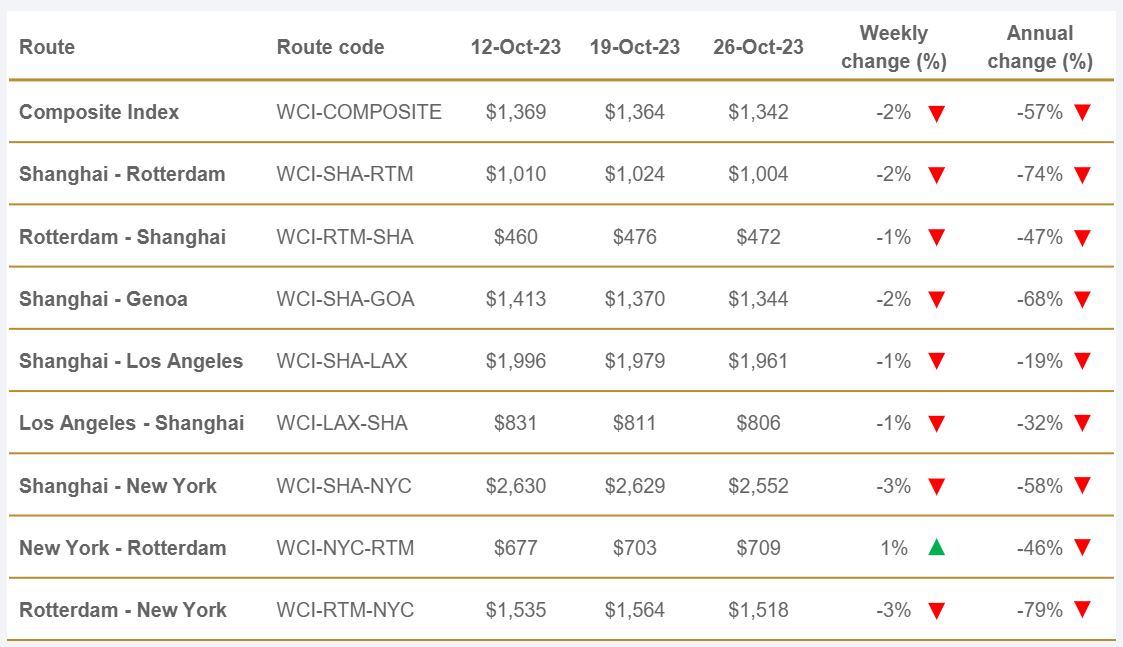1123x647 pixels.
Task: Click Rotterdam - Shanghai weekly change down arrow
Action: (936, 238)
